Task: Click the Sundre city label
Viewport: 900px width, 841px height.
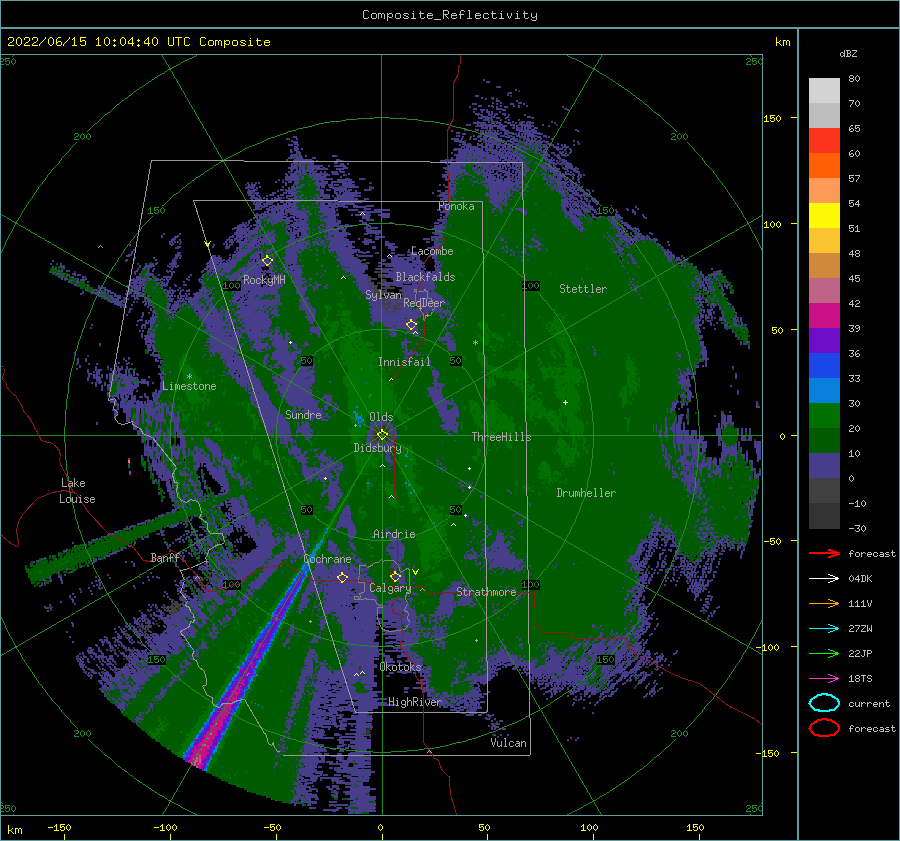Action: [x=303, y=414]
